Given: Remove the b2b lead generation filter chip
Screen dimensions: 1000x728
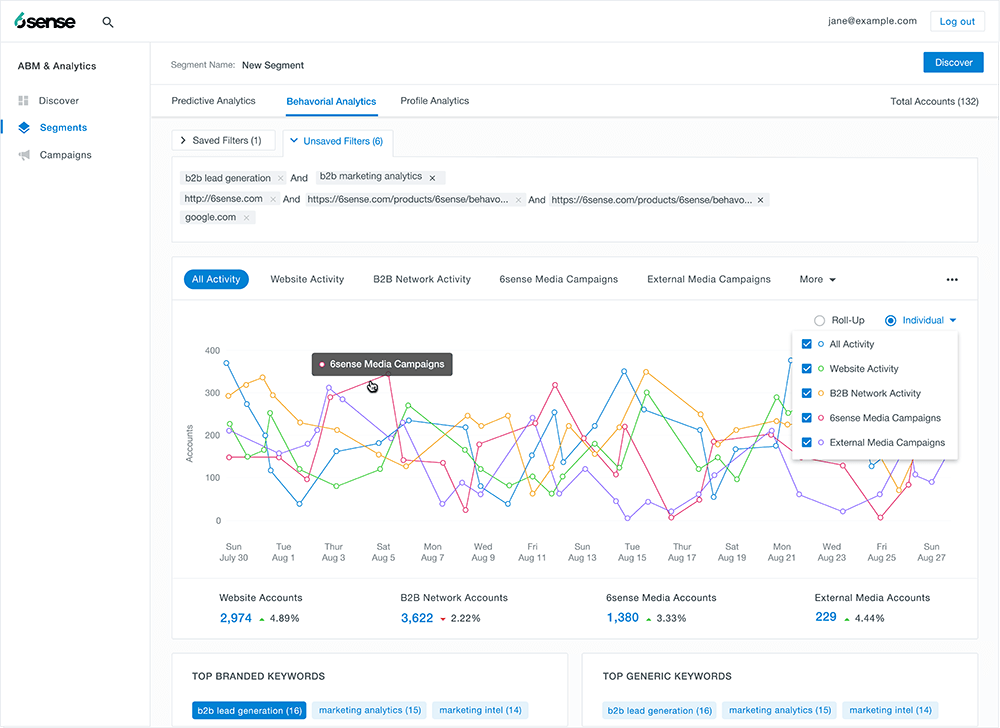Looking at the screenshot, I should (281, 178).
